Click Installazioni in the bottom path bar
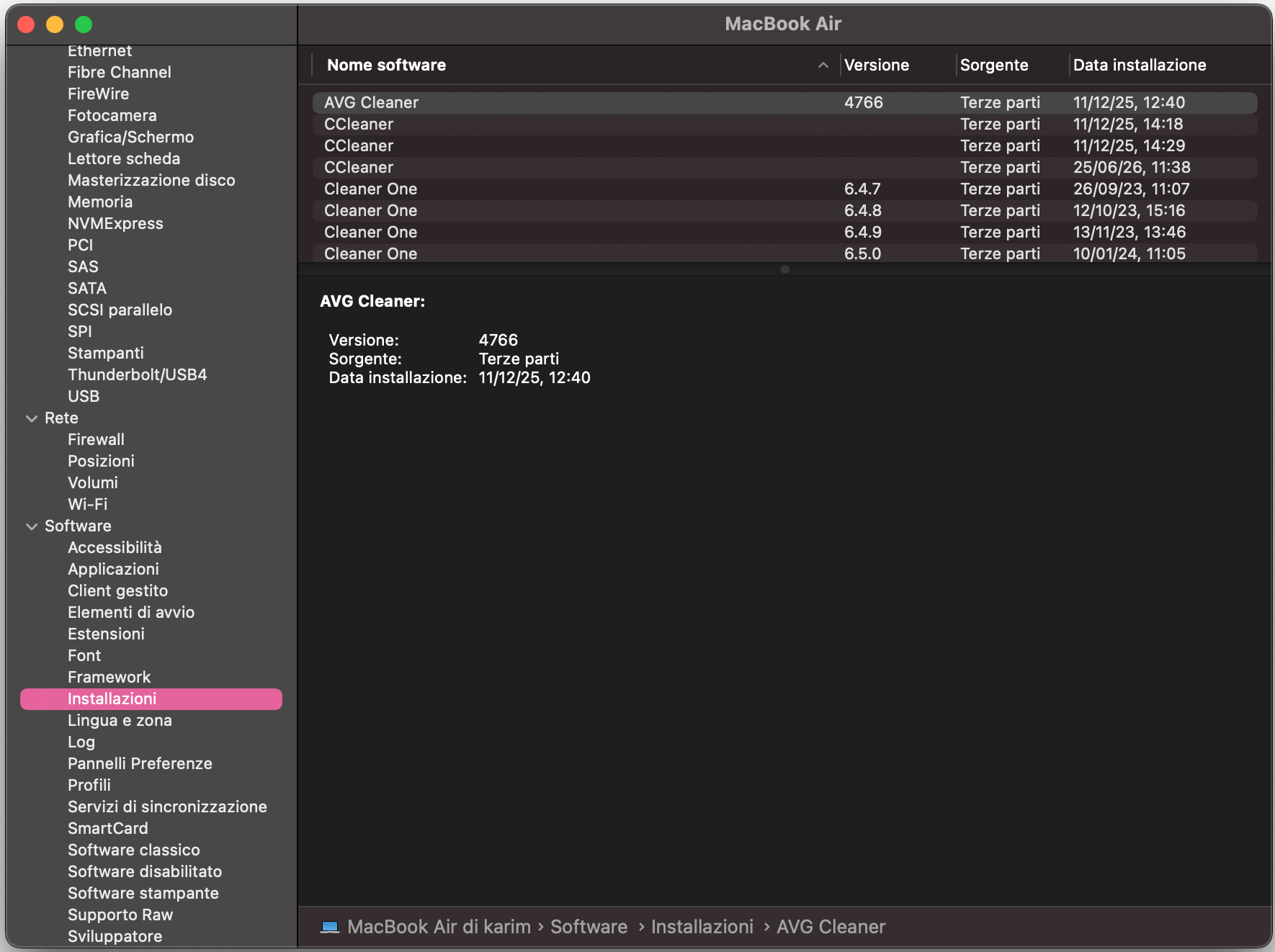This screenshot has height=952, width=1275. pos(702,927)
